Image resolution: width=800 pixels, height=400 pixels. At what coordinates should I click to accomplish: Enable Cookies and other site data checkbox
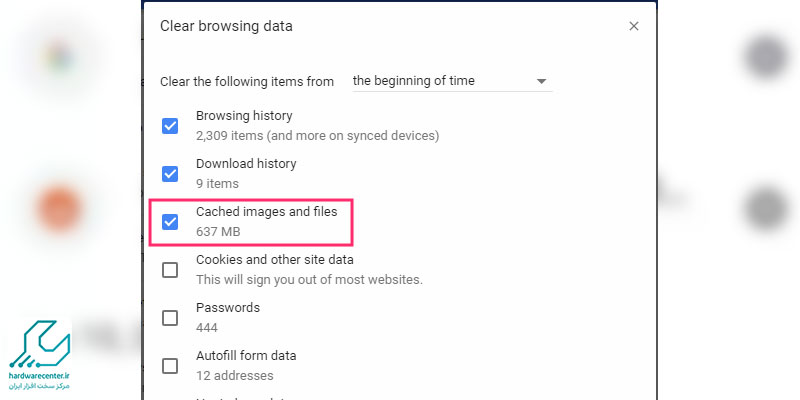(170, 270)
